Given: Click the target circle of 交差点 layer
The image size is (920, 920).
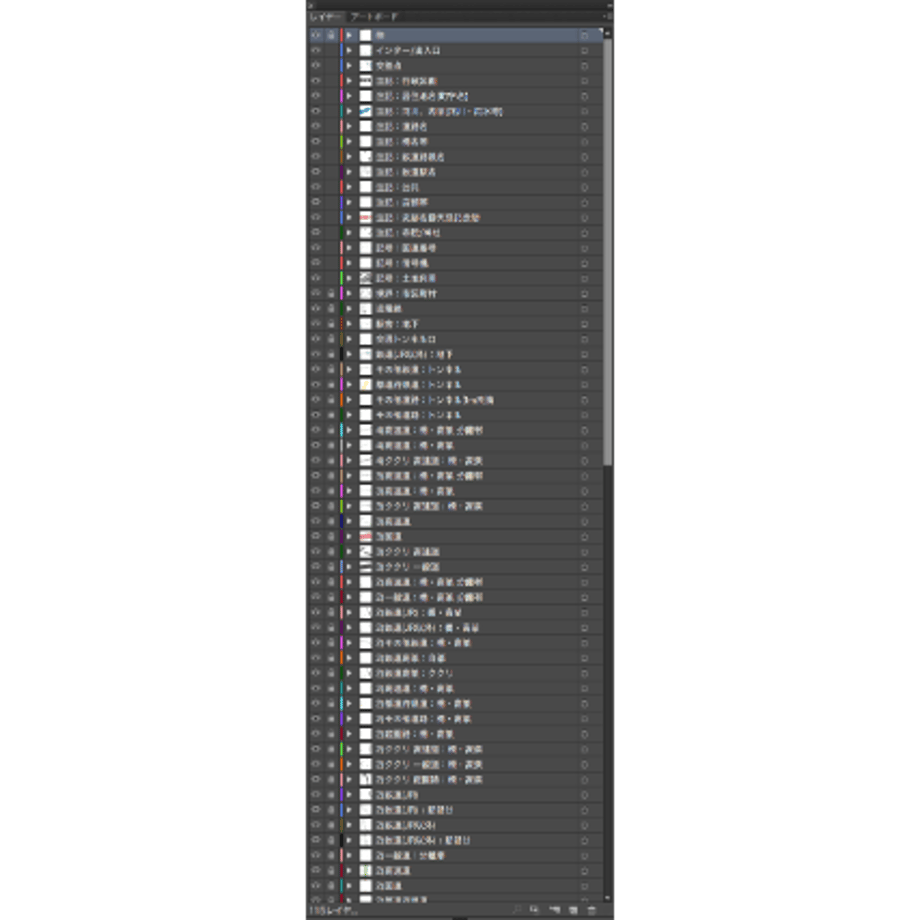Looking at the screenshot, I should coord(584,66).
